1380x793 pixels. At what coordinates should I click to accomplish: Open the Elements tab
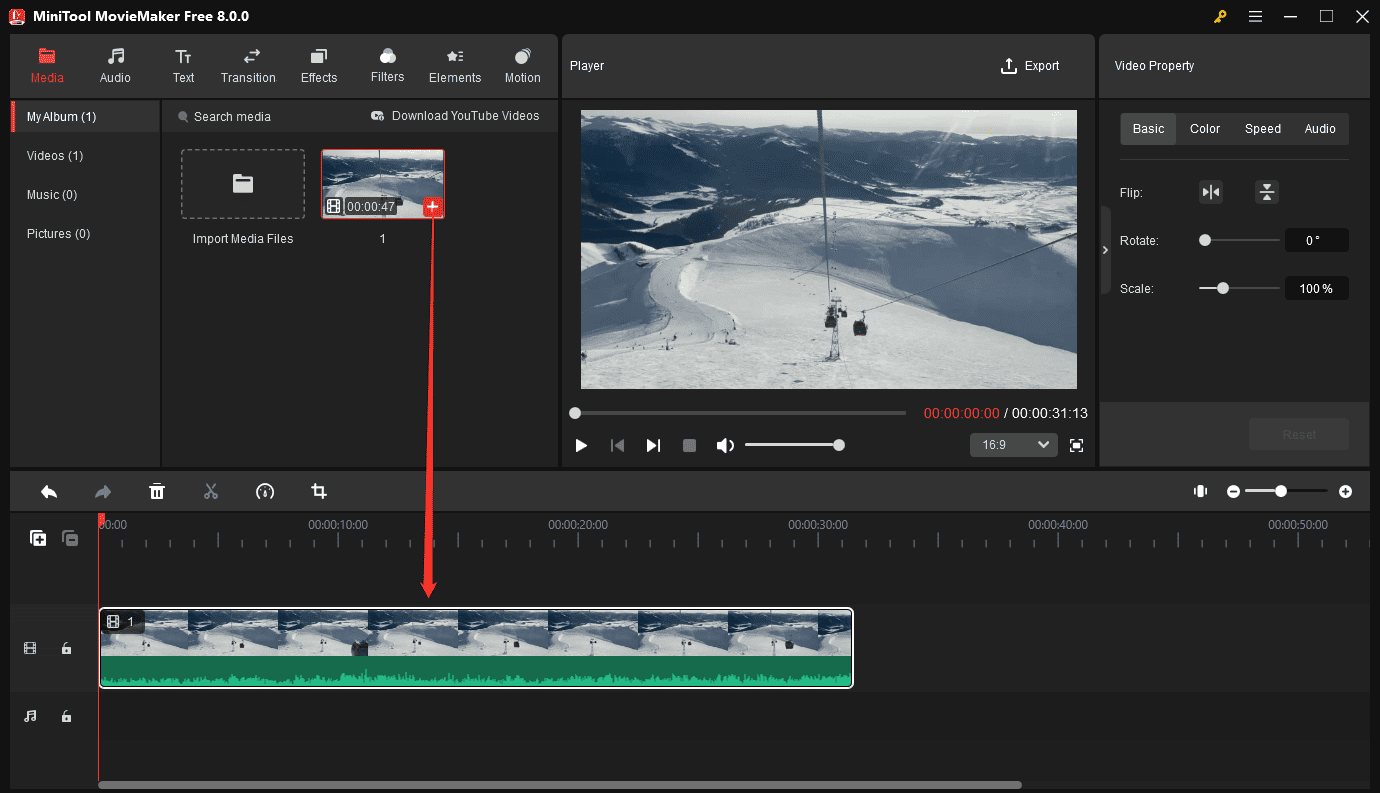pyautogui.click(x=455, y=65)
